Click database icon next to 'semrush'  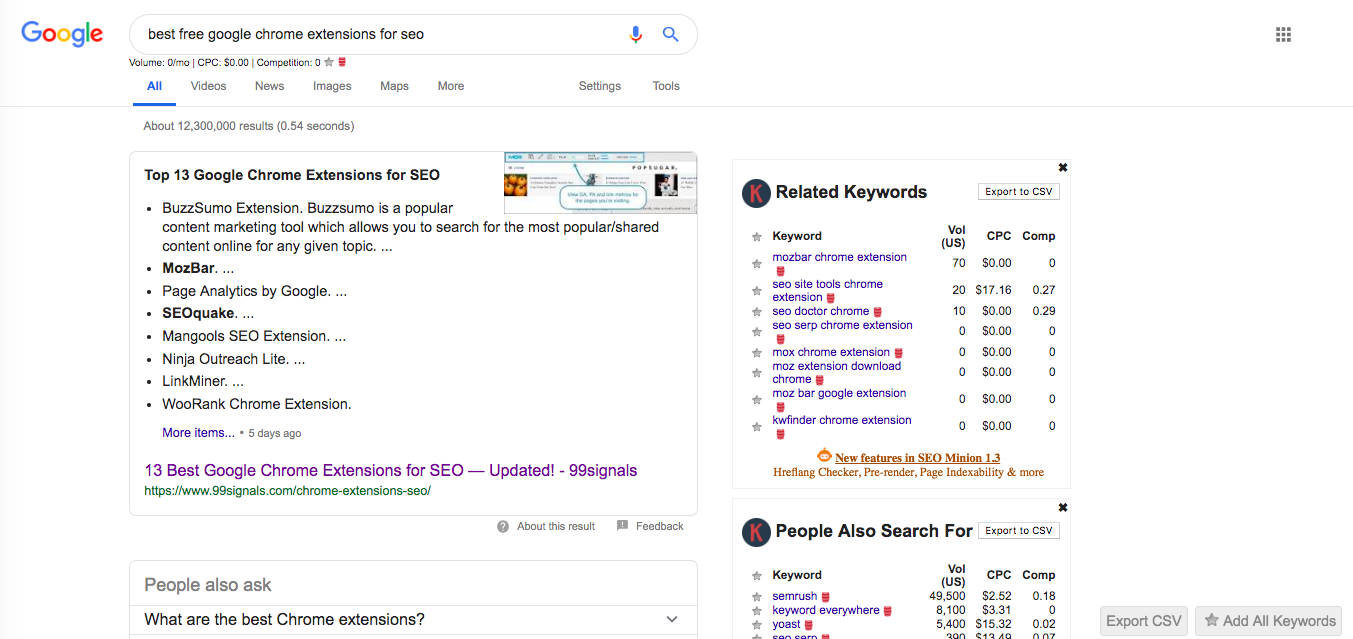826,597
